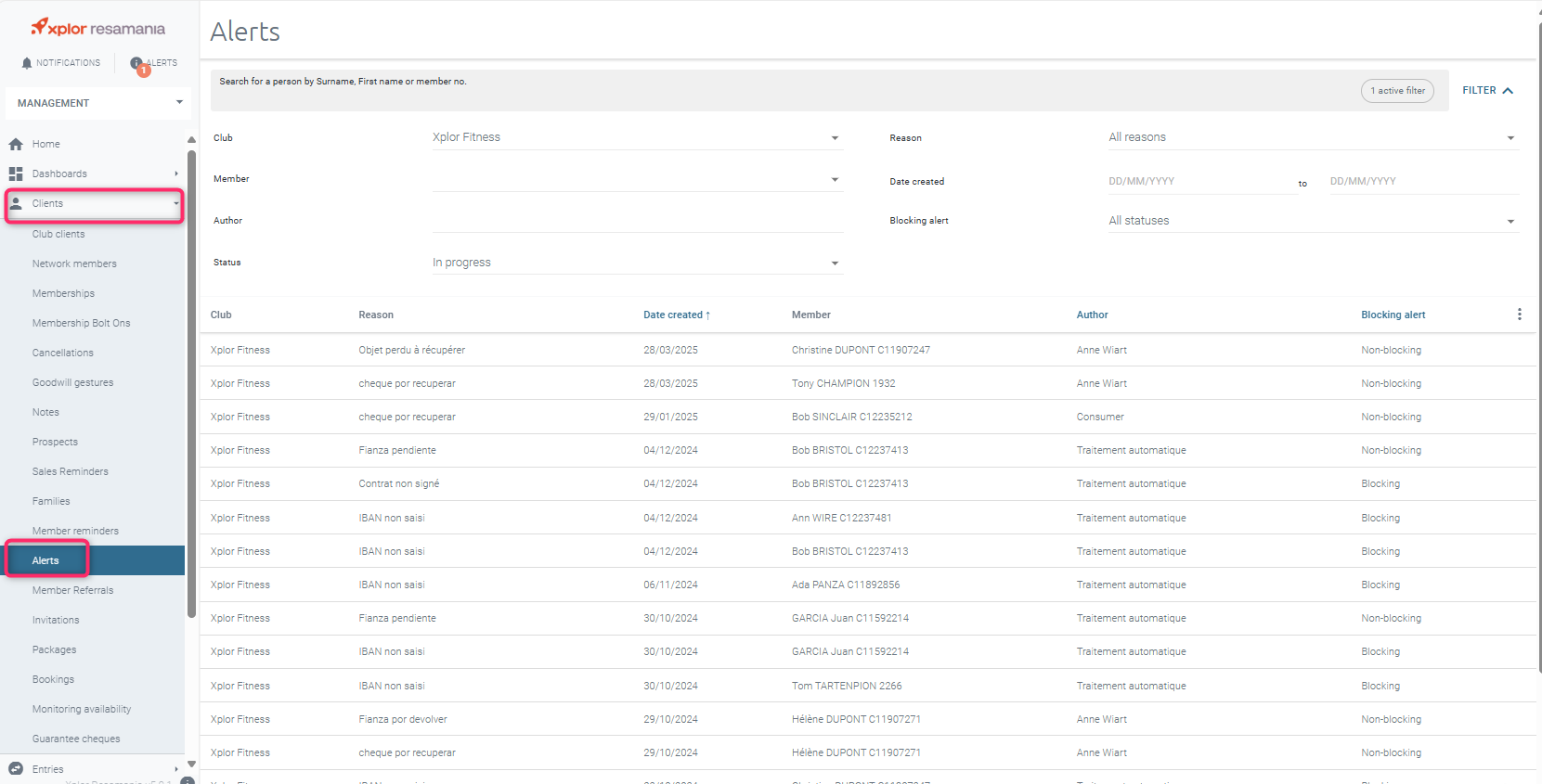Click the Home house icon
This screenshot has width=1542, height=784.
pyautogui.click(x=16, y=144)
